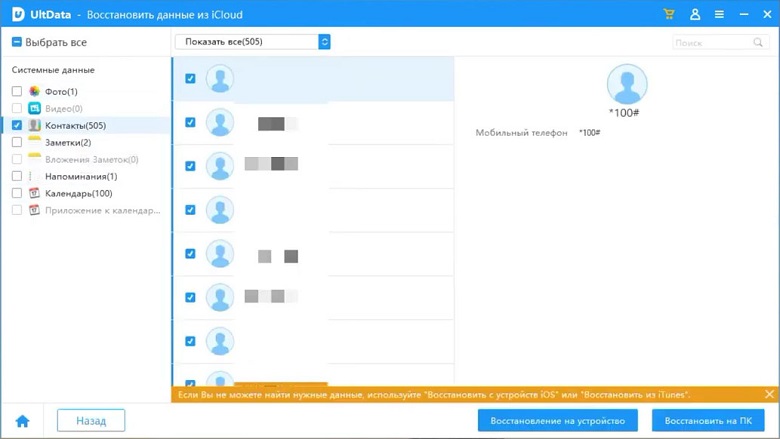Click the Календарь category icon
780x439 pixels.
tap(34, 193)
